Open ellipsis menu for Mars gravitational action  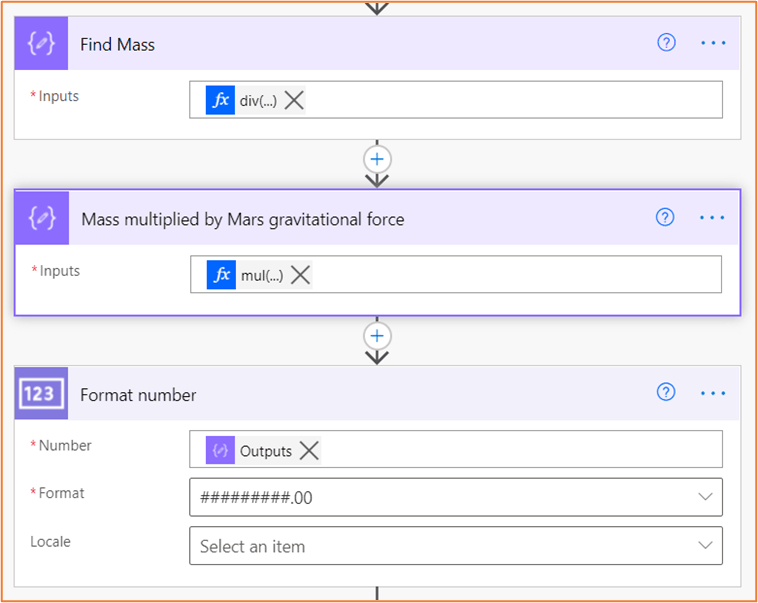[712, 218]
